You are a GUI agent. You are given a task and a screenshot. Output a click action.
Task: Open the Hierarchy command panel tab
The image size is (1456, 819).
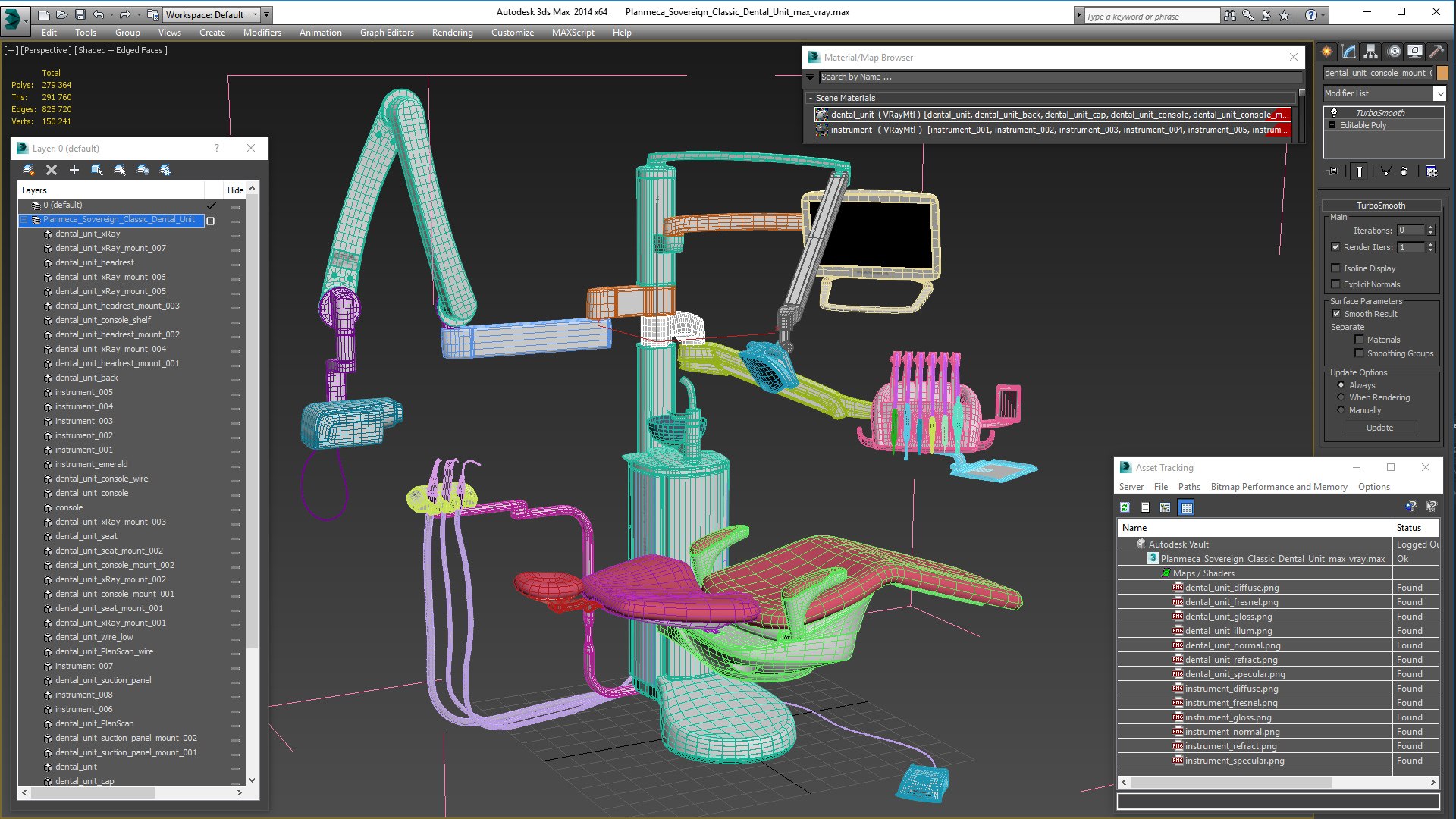pos(1370,52)
